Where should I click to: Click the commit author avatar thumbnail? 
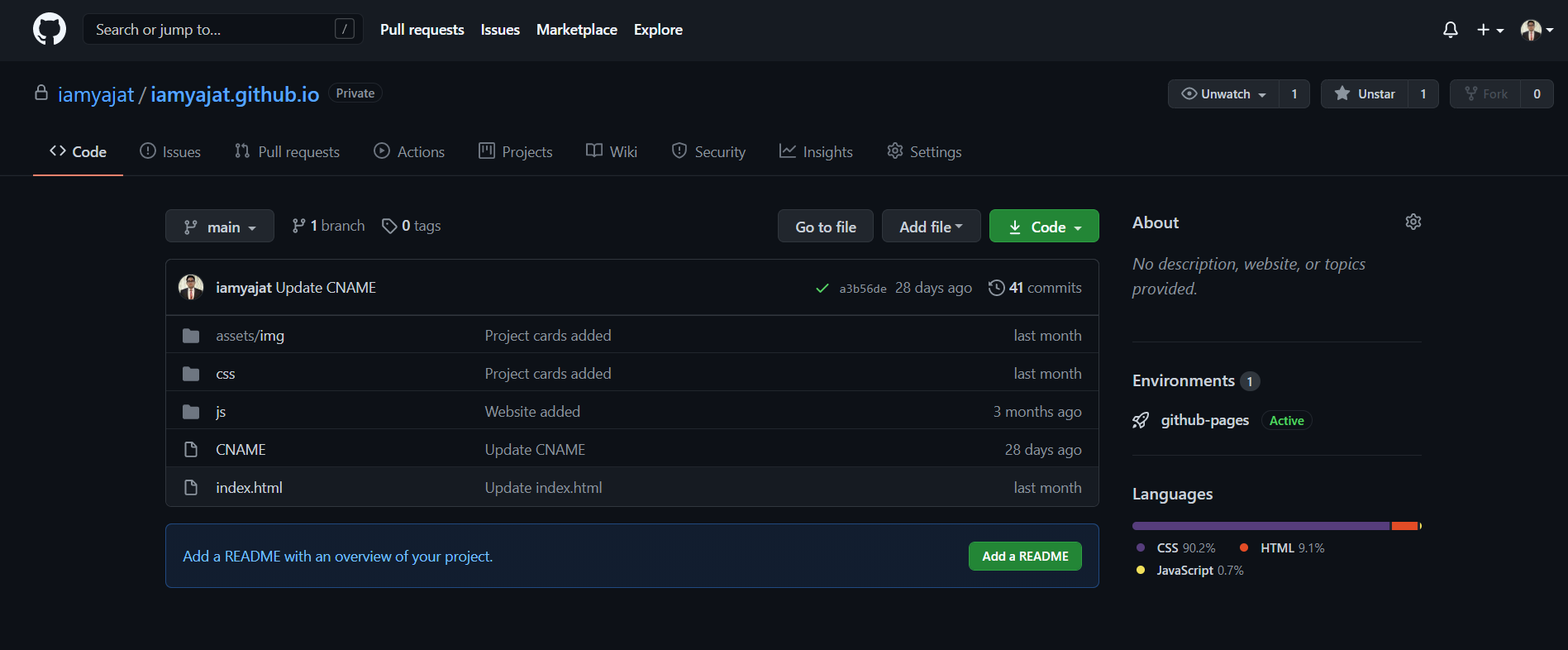(191, 287)
